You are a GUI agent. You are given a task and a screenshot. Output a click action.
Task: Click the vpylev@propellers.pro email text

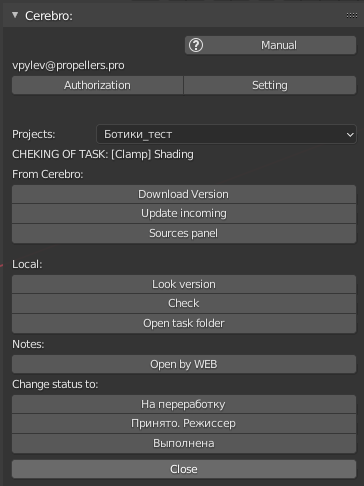[x=68, y=65]
